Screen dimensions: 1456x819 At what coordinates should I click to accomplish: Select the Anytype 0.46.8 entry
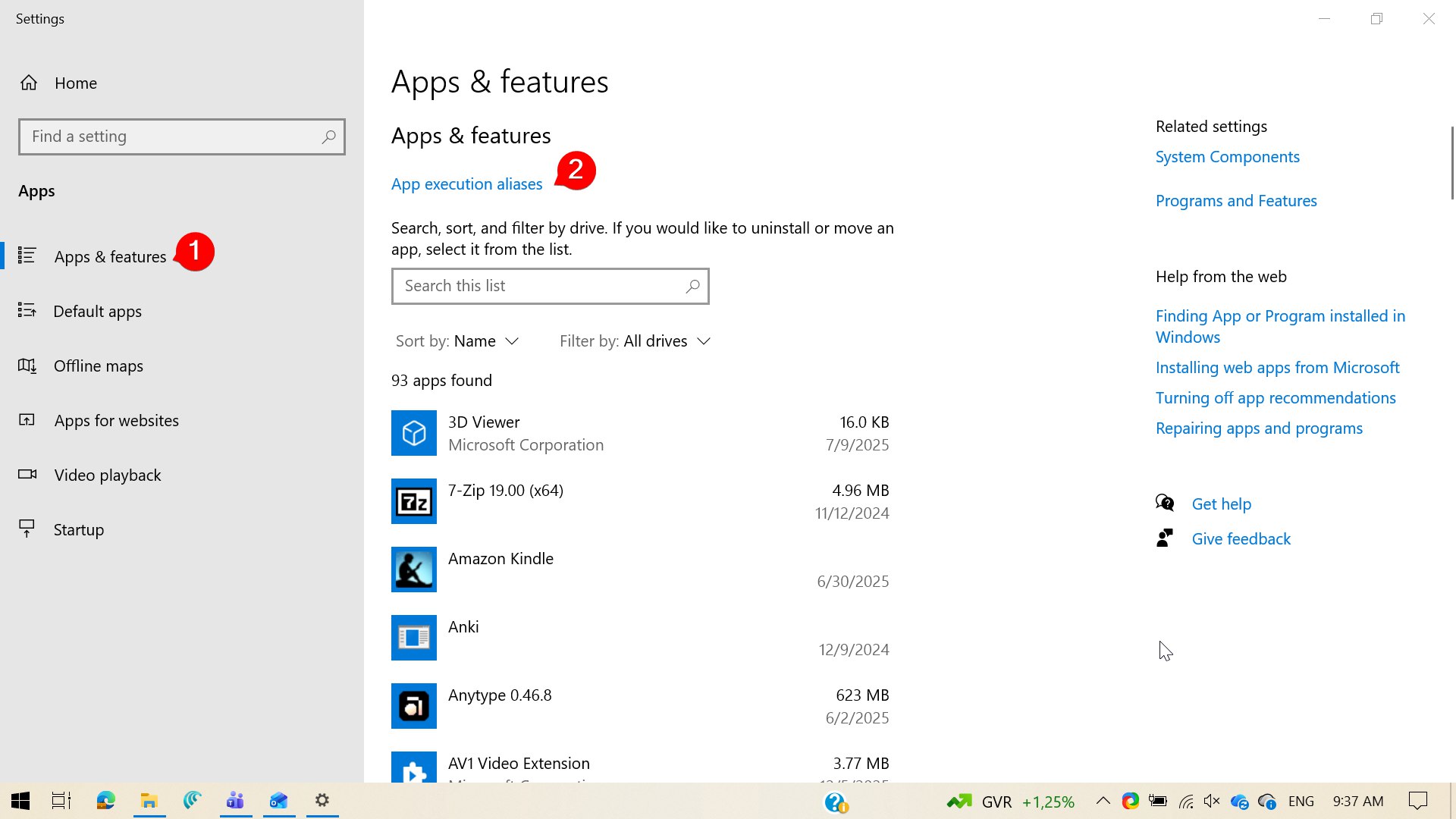pos(500,695)
